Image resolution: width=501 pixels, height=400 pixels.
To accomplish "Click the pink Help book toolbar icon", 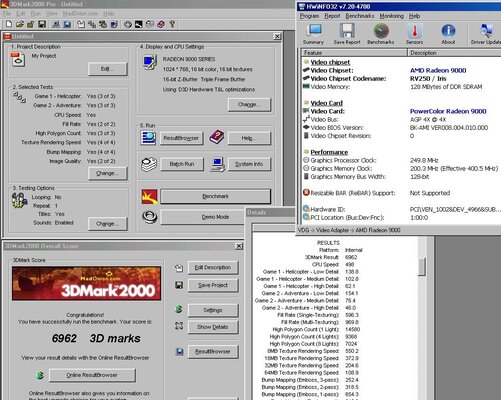I will point(161,24).
